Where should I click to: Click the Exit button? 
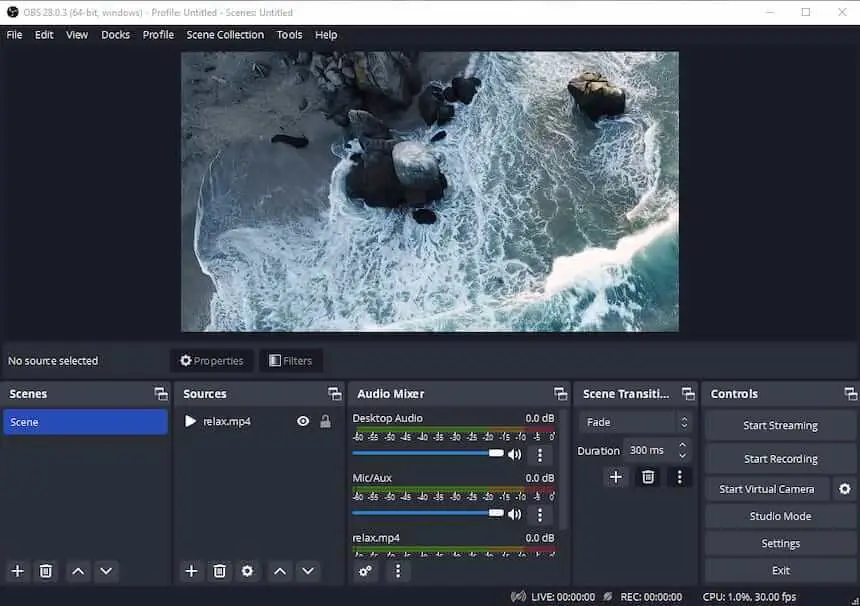pos(780,570)
